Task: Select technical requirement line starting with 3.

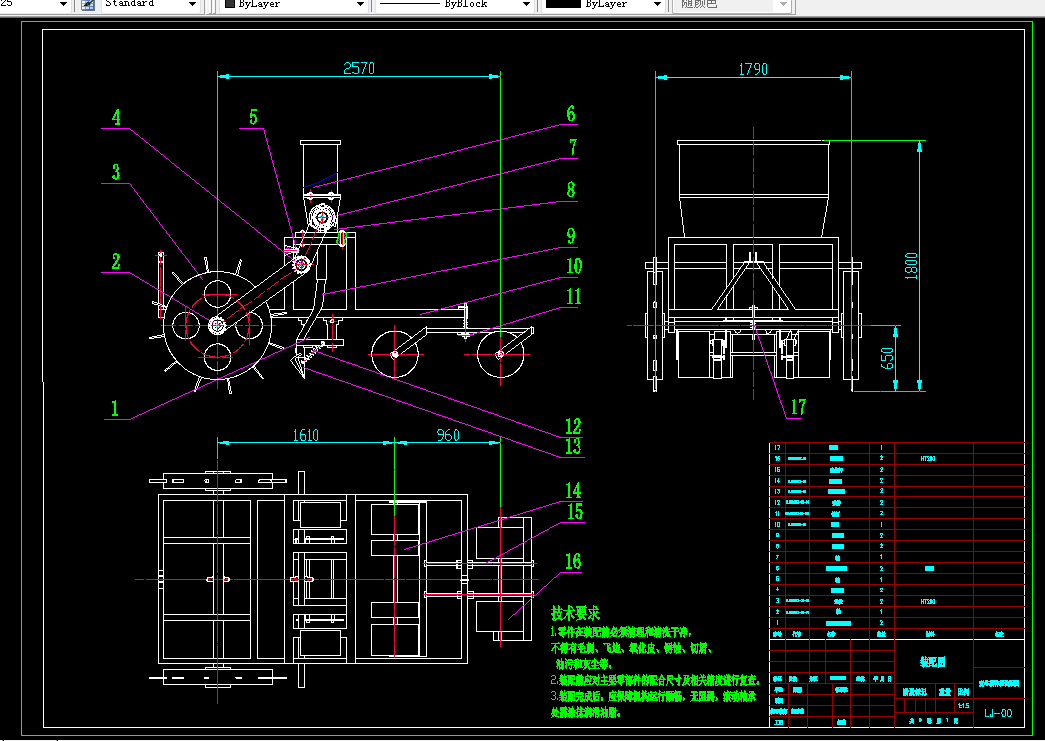Action: pyautogui.click(x=653, y=697)
